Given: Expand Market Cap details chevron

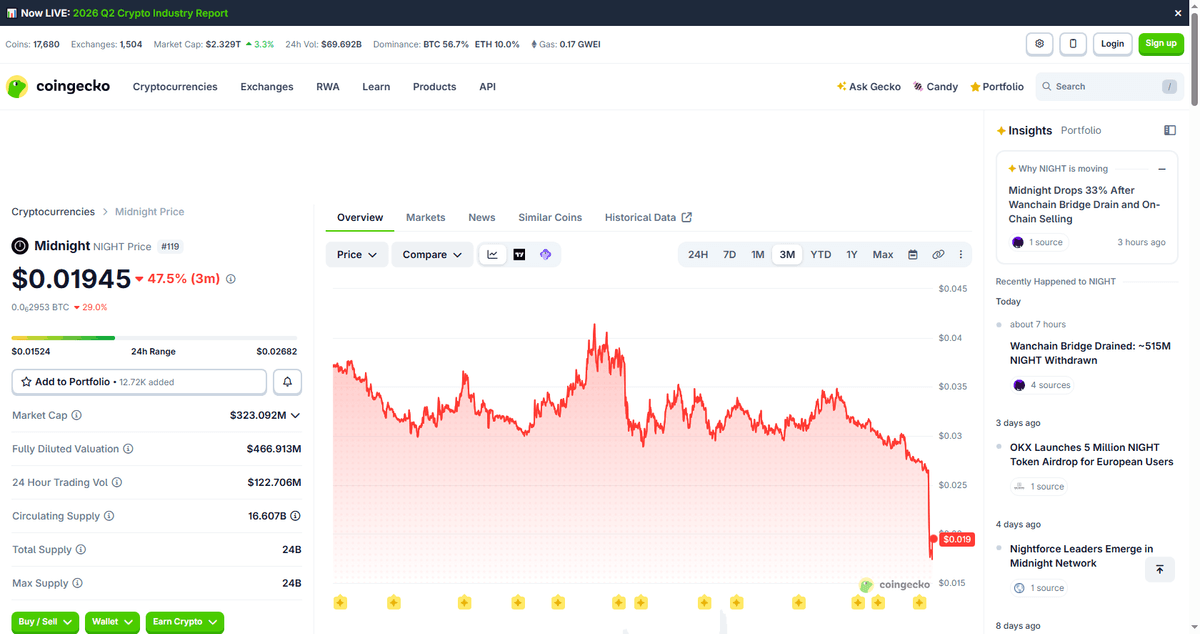Looking at the screenshot, I should pos(296,415).
